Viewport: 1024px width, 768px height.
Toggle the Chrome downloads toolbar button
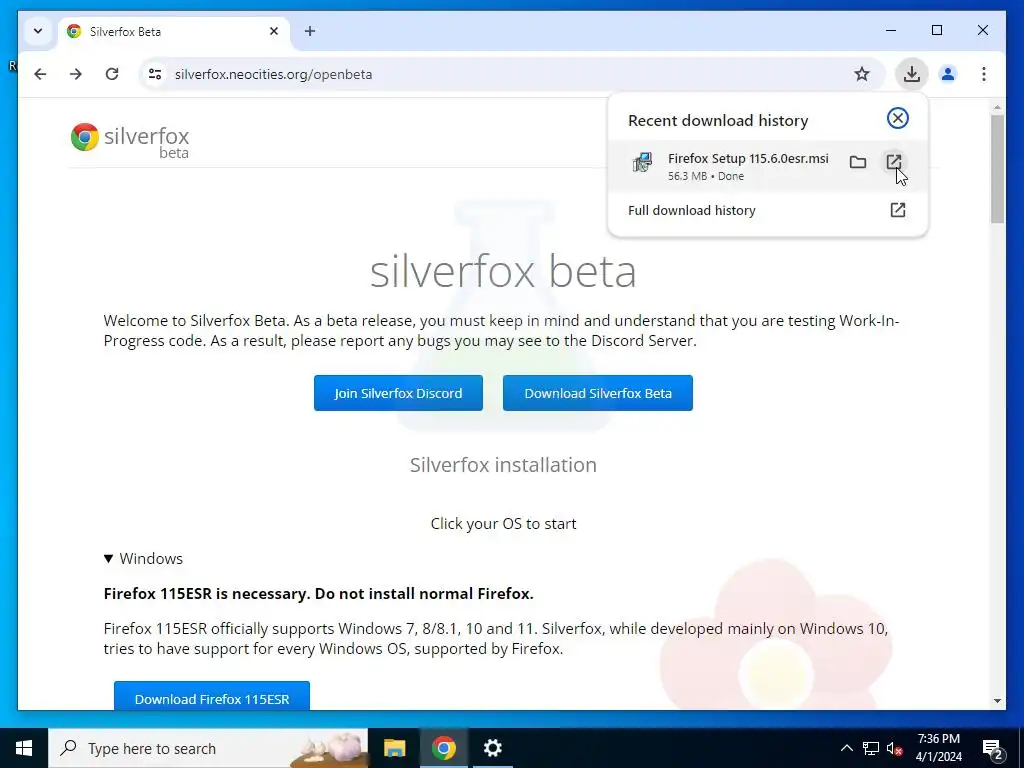pos(912,74)
